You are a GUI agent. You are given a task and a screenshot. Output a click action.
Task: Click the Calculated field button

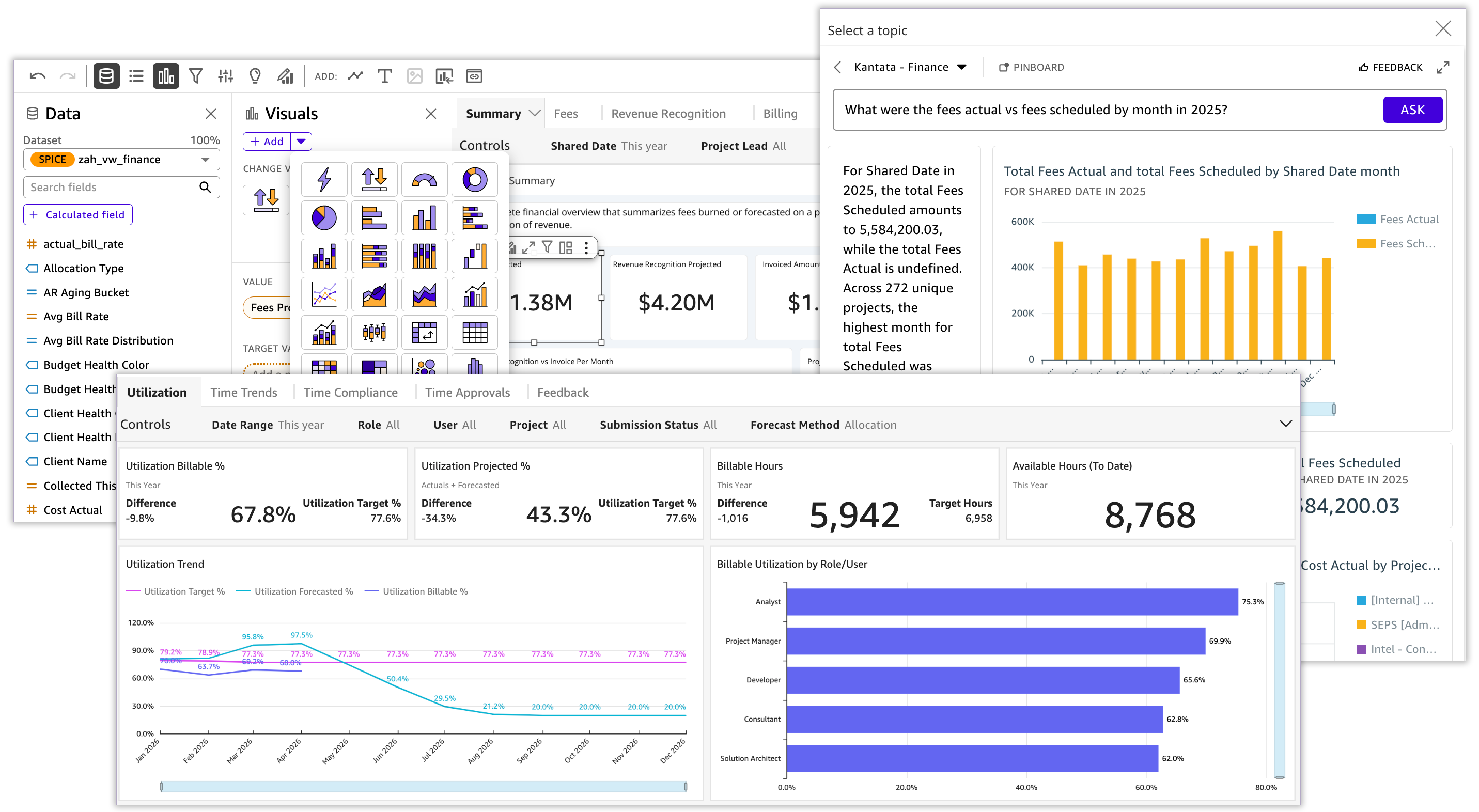click(77, 215)
